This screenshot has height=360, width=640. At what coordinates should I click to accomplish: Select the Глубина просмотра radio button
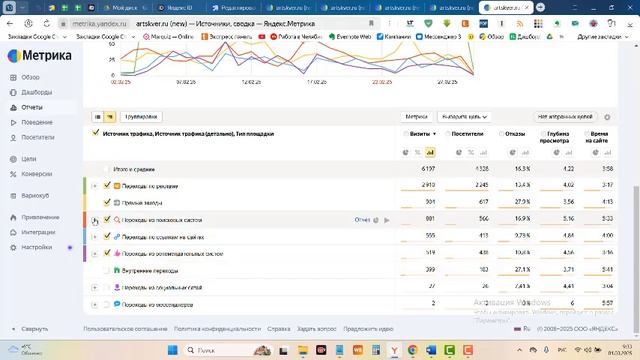click(x=543, y=134)
